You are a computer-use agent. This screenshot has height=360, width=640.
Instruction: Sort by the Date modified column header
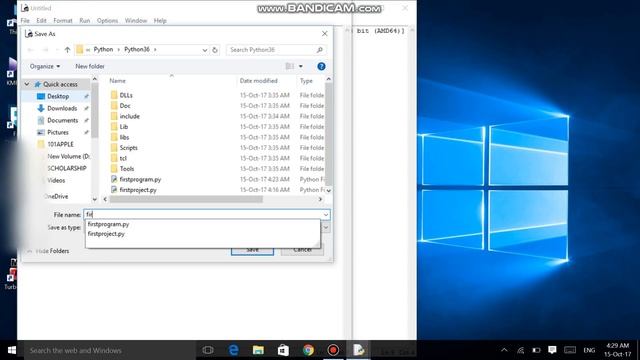(x=258, y=81)
